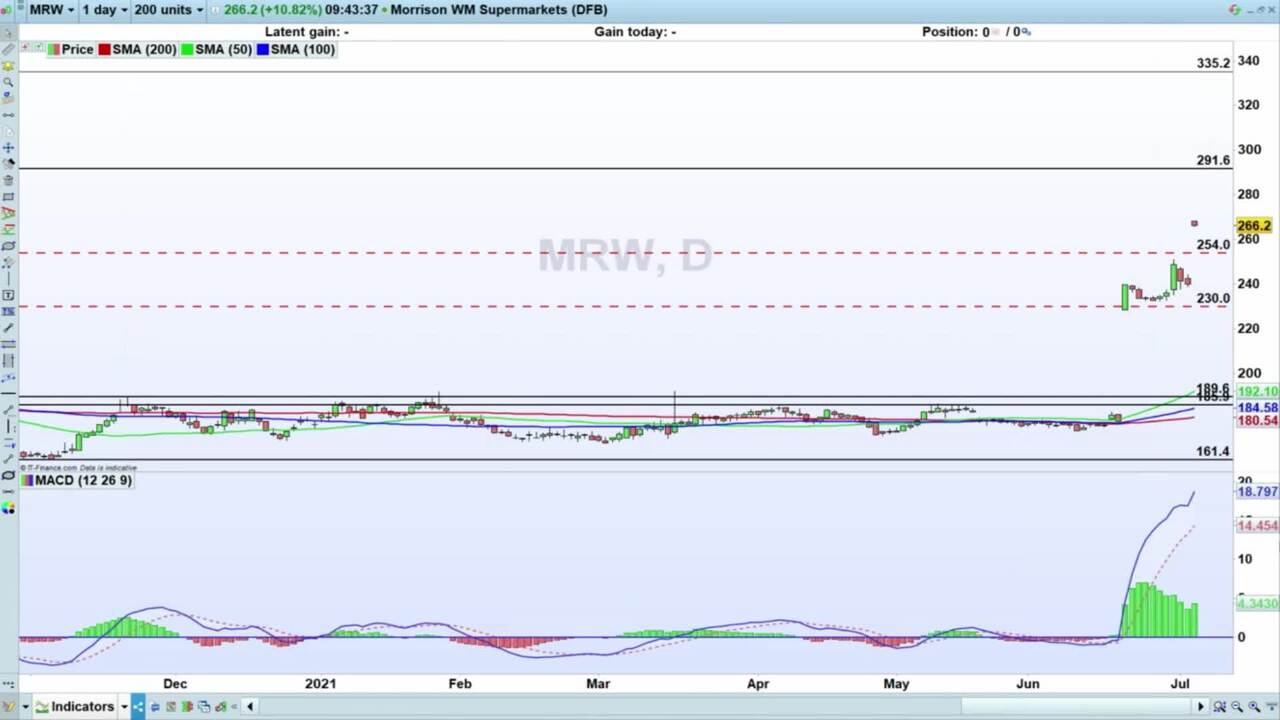Click the blue share icon beside Indicators
1280x720 pixels.
138,707
